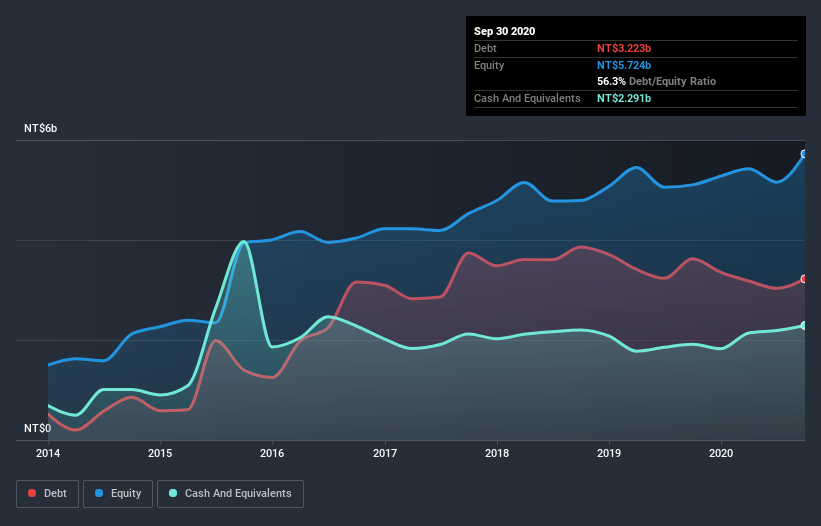
Task: Click the red dot in Debt legend
Action: point(32,493)
